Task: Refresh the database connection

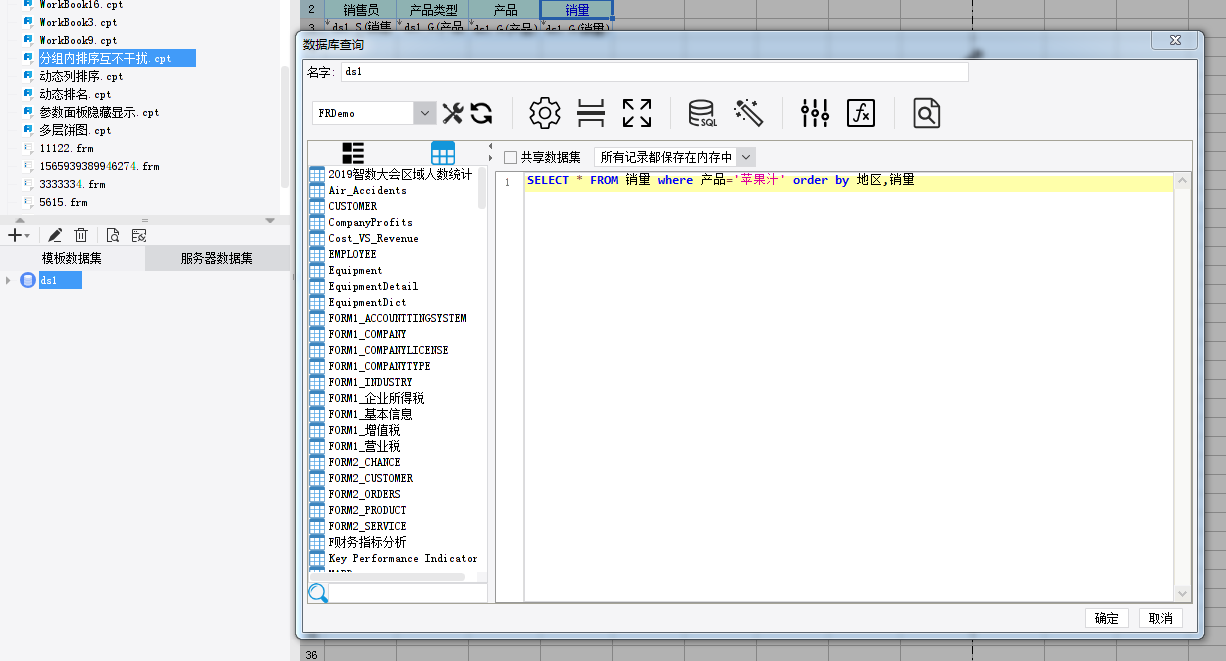Action: tap(481, 113)
